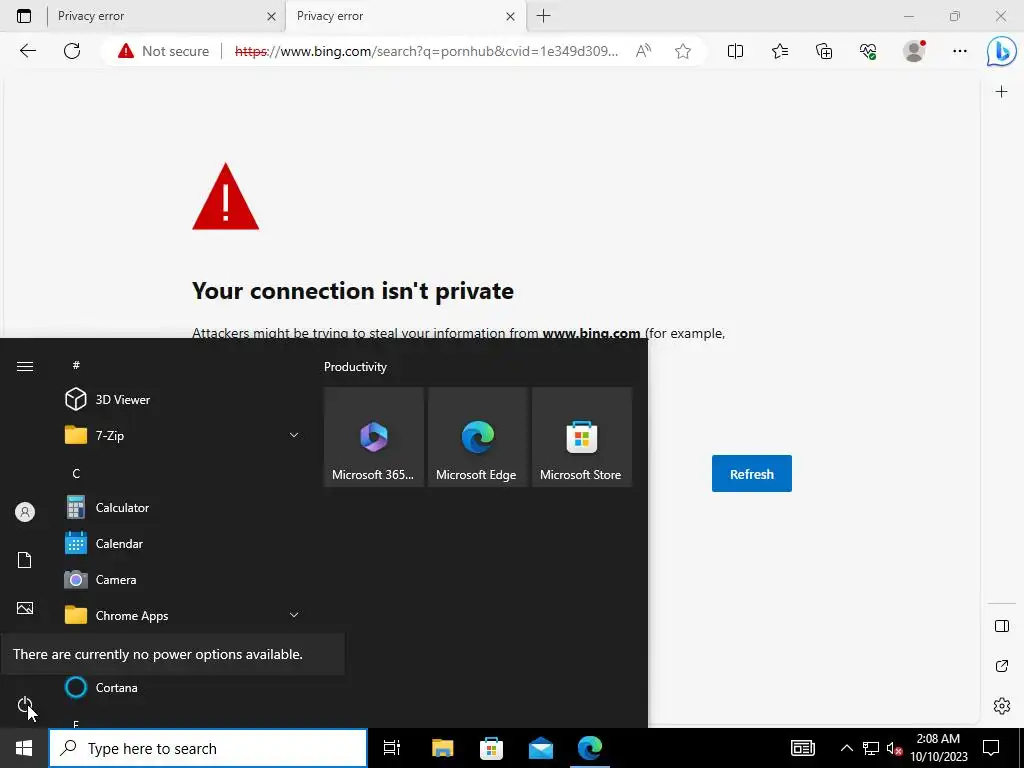Close the second Privacy error tab

tap(511, 16)
